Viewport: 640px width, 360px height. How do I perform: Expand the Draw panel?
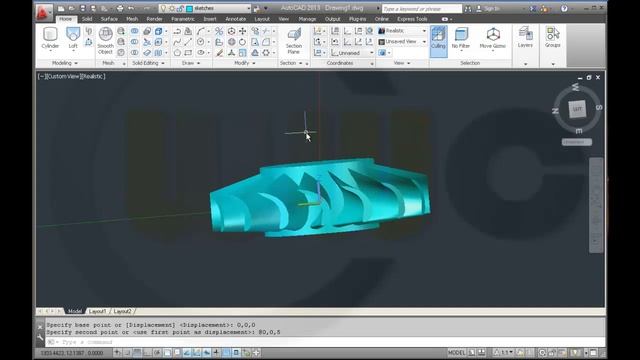click(x=191, y=63)
